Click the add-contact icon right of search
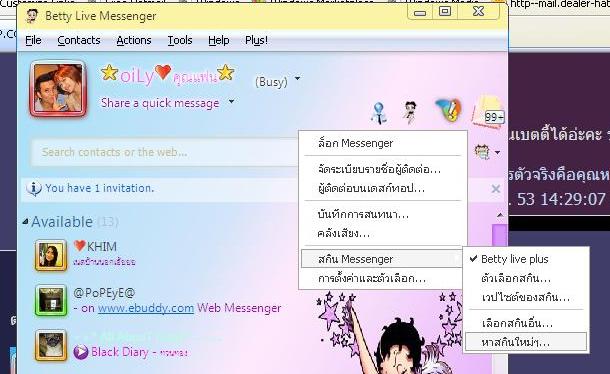The image size is (610, 374). click(x=483, y=152)
